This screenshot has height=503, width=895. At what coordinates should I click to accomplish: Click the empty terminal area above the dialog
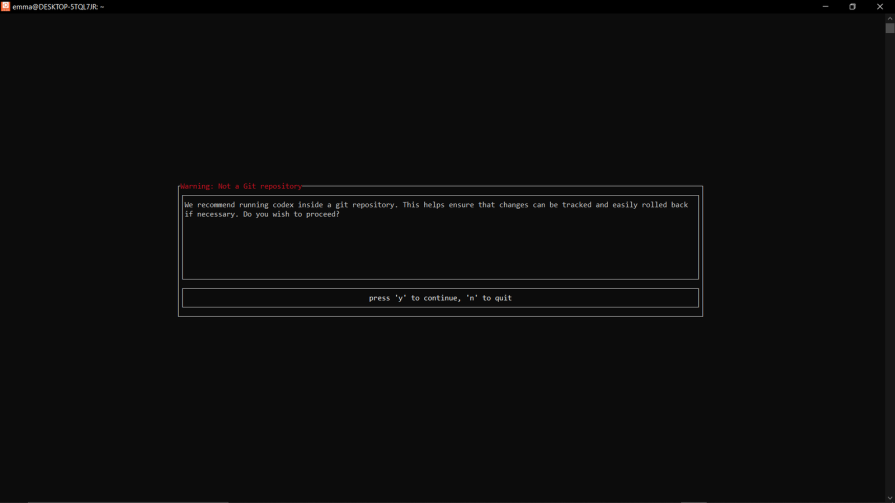coord(440,100)
